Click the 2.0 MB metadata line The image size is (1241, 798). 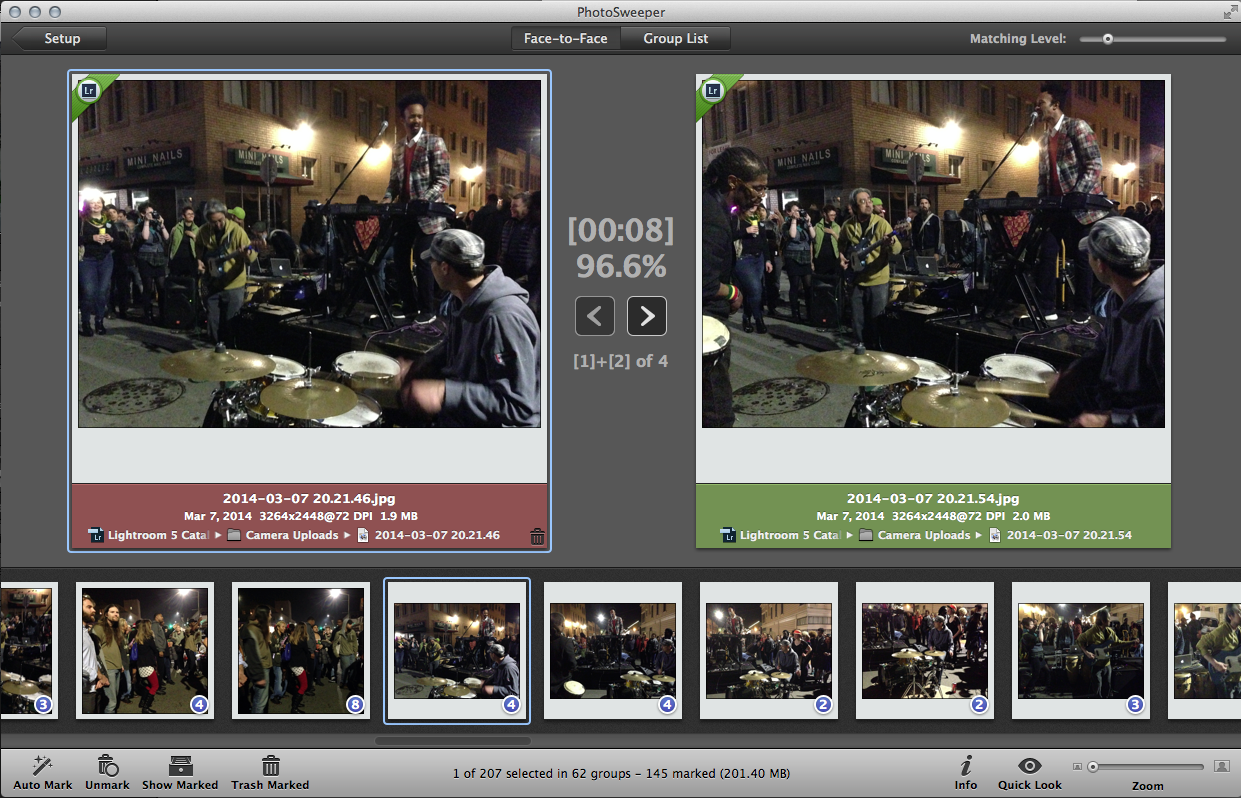[x=933, y=516]
